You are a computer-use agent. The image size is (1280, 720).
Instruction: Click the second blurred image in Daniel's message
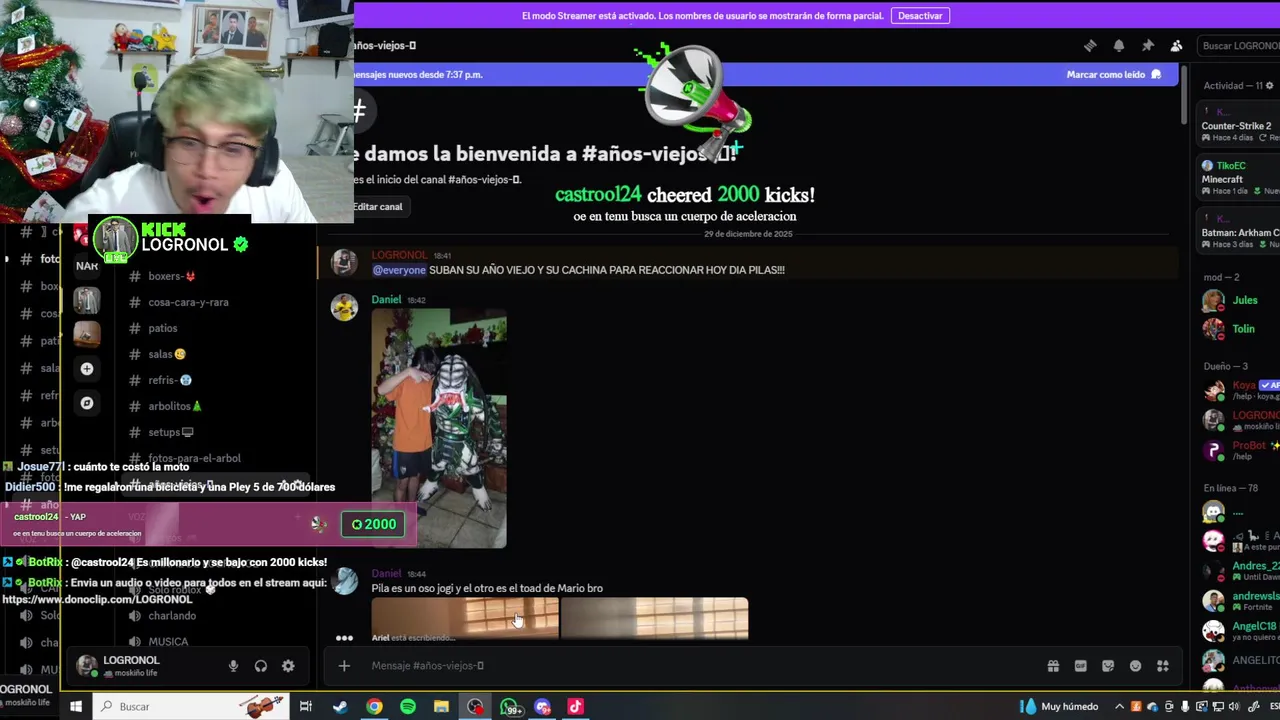click(654, 618)
